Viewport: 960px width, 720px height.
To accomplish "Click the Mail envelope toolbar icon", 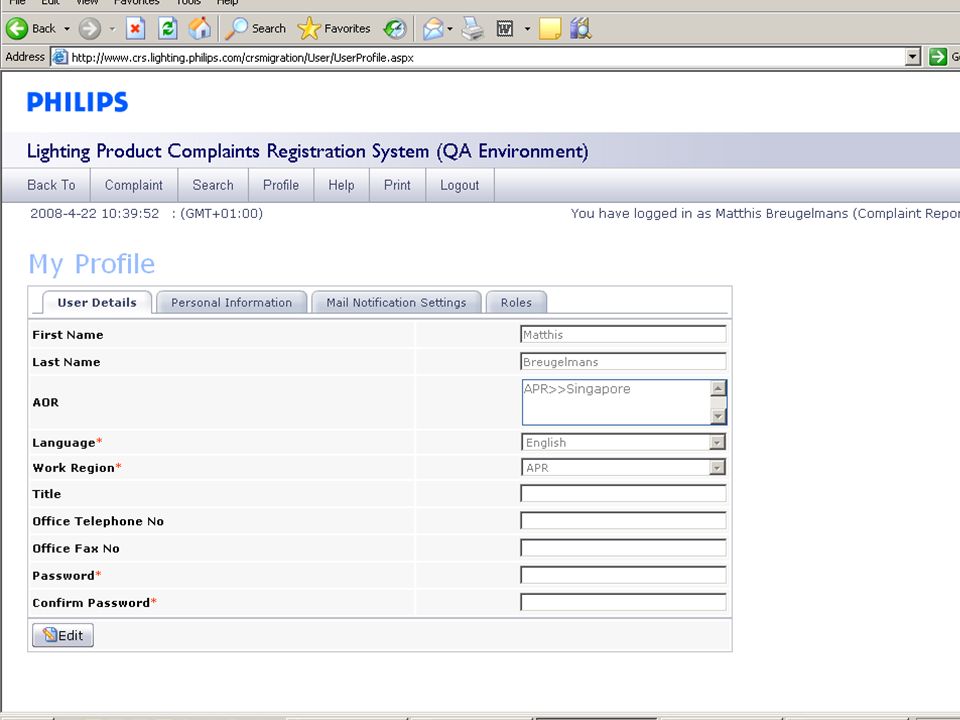I will [x=433, y=28].
